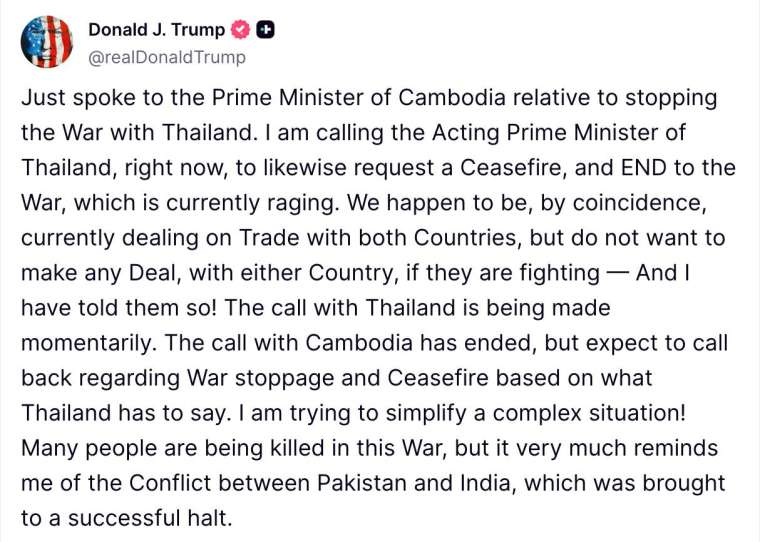
Task: Click the black plus badge icon
Action: coord(265,30)
